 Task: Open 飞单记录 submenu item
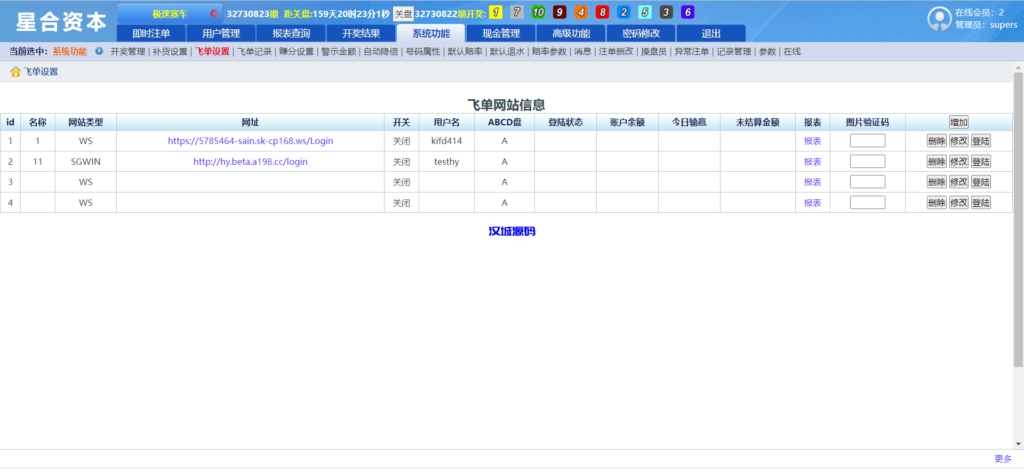(254, 51)
